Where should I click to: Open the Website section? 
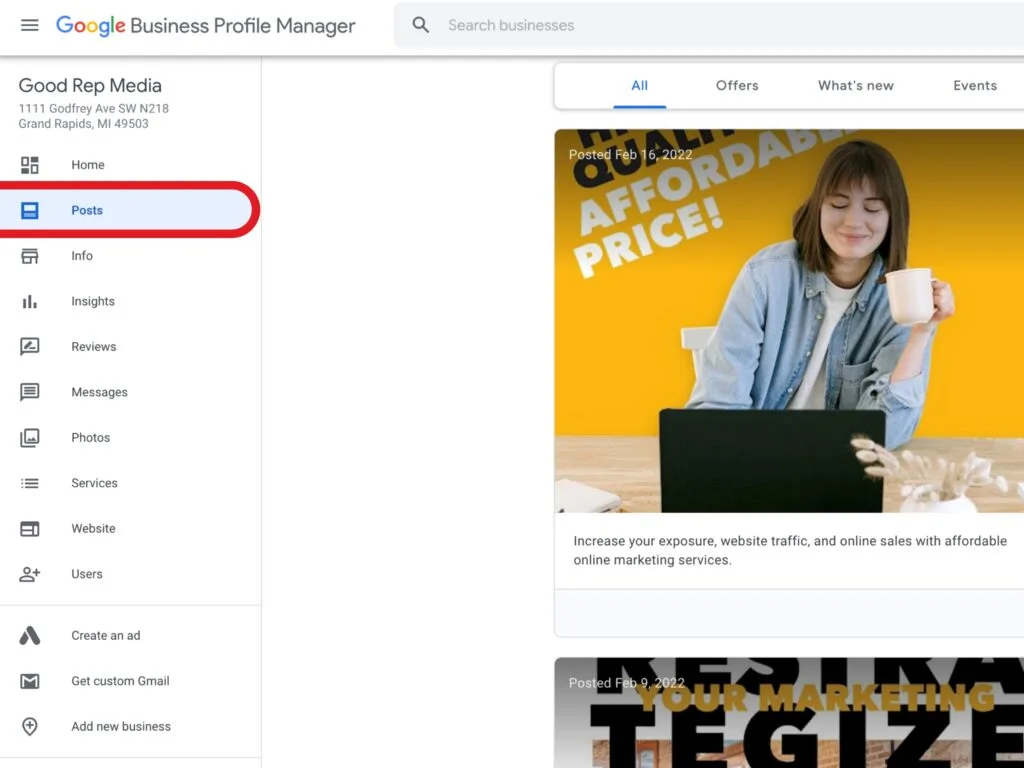pyautogui.click(x=93, y=529)
